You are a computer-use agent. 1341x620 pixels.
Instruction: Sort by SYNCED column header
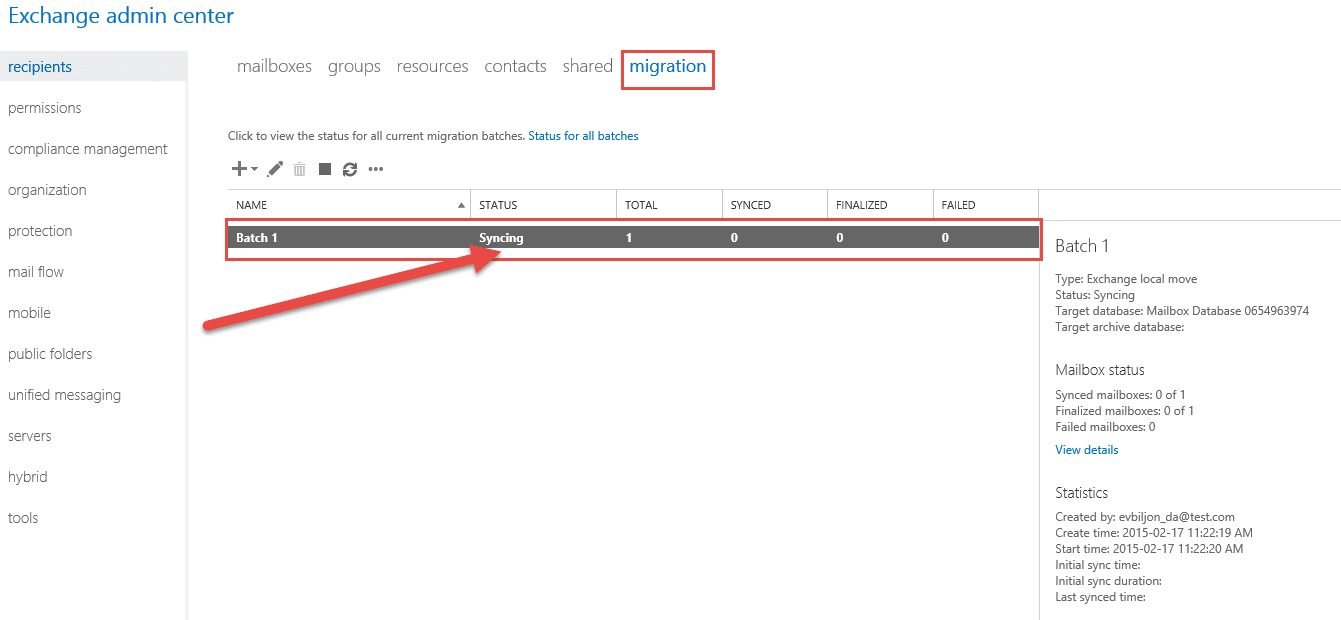click(x=775, y=205)
